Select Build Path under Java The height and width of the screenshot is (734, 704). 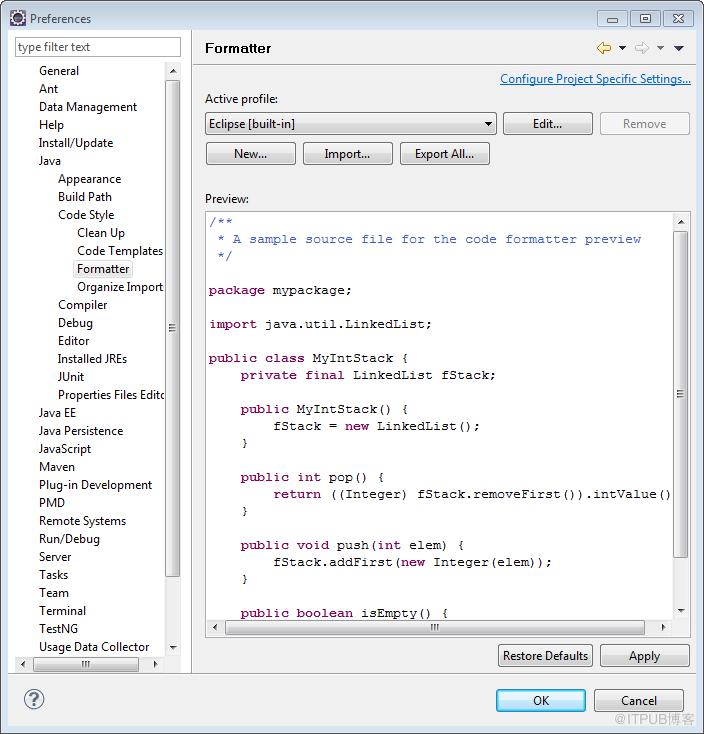[85, 197]
